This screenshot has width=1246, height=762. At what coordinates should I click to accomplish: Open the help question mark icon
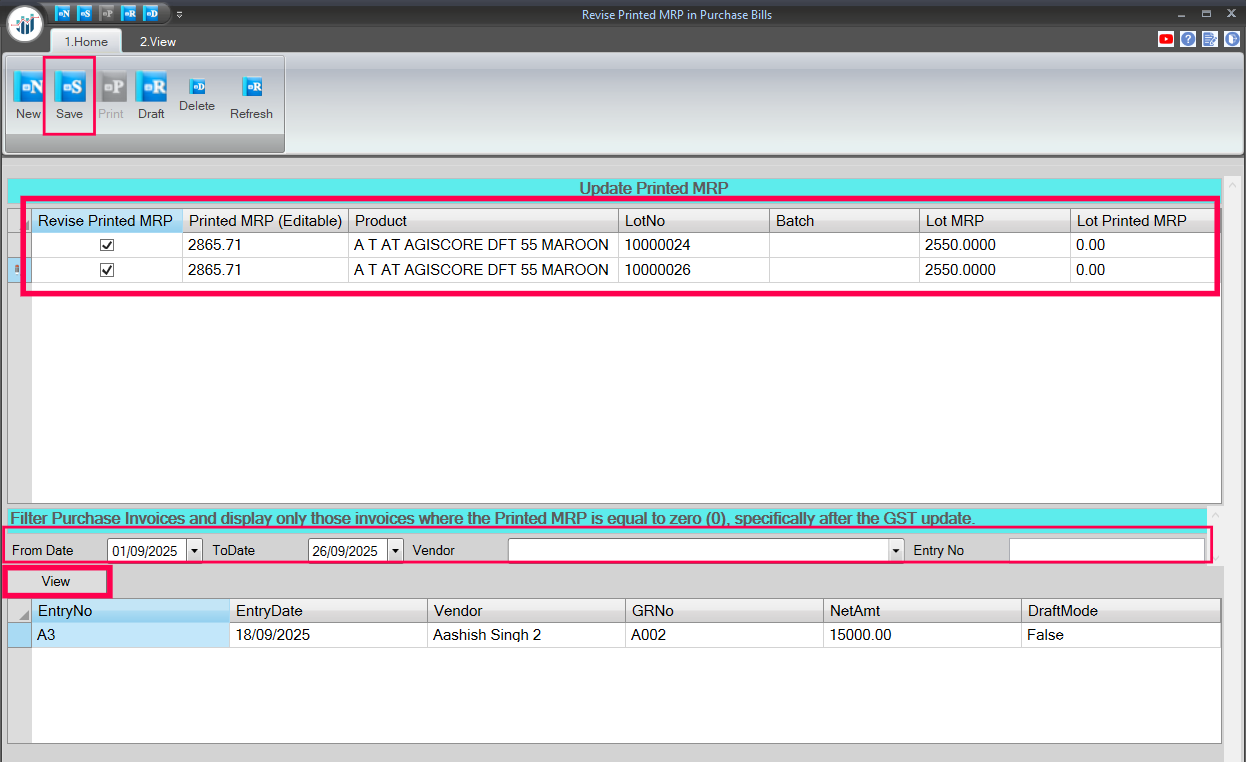tap(1188, 39)
